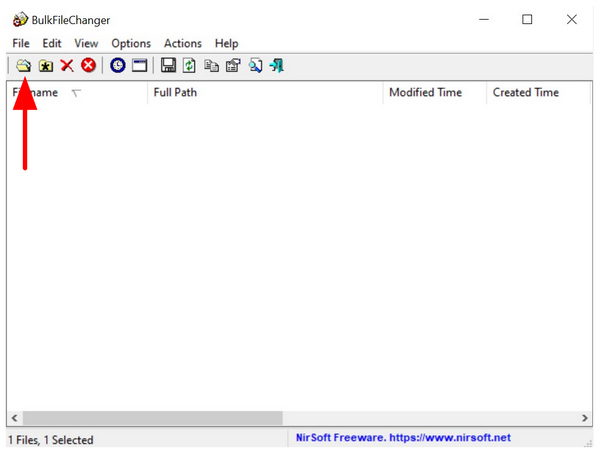Open the File menu
Viewport: 600px width, 453px height.
[21, 43]
